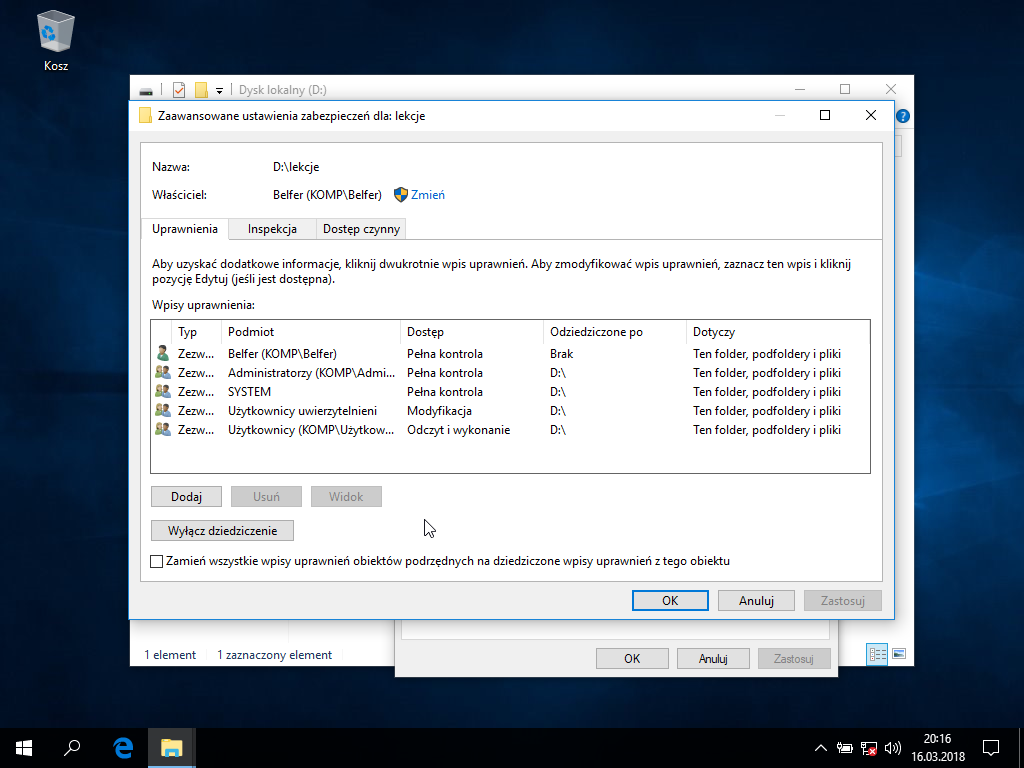This screenshot has width=1024, height=768.
Task: Click Wyłącz dziedziczenie button
Action: coord(222,530)
